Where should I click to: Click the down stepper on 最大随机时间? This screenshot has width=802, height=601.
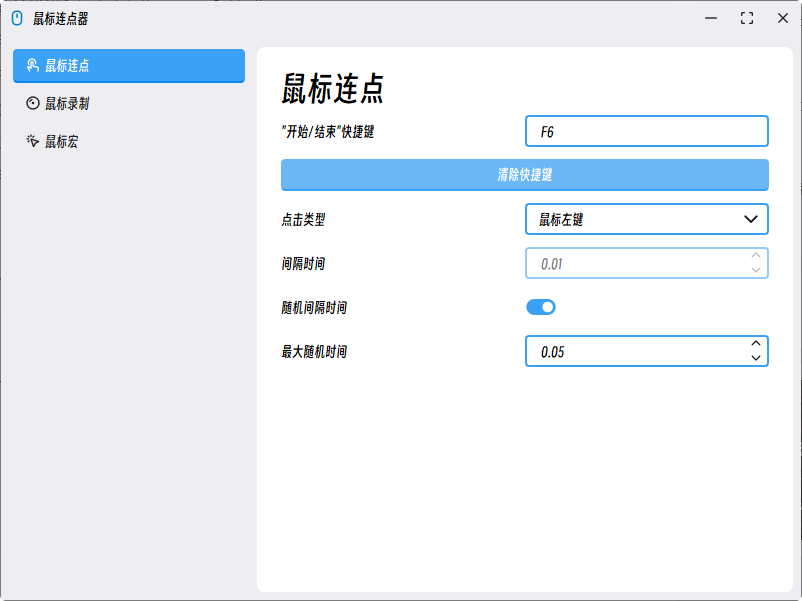click(755, 358)
